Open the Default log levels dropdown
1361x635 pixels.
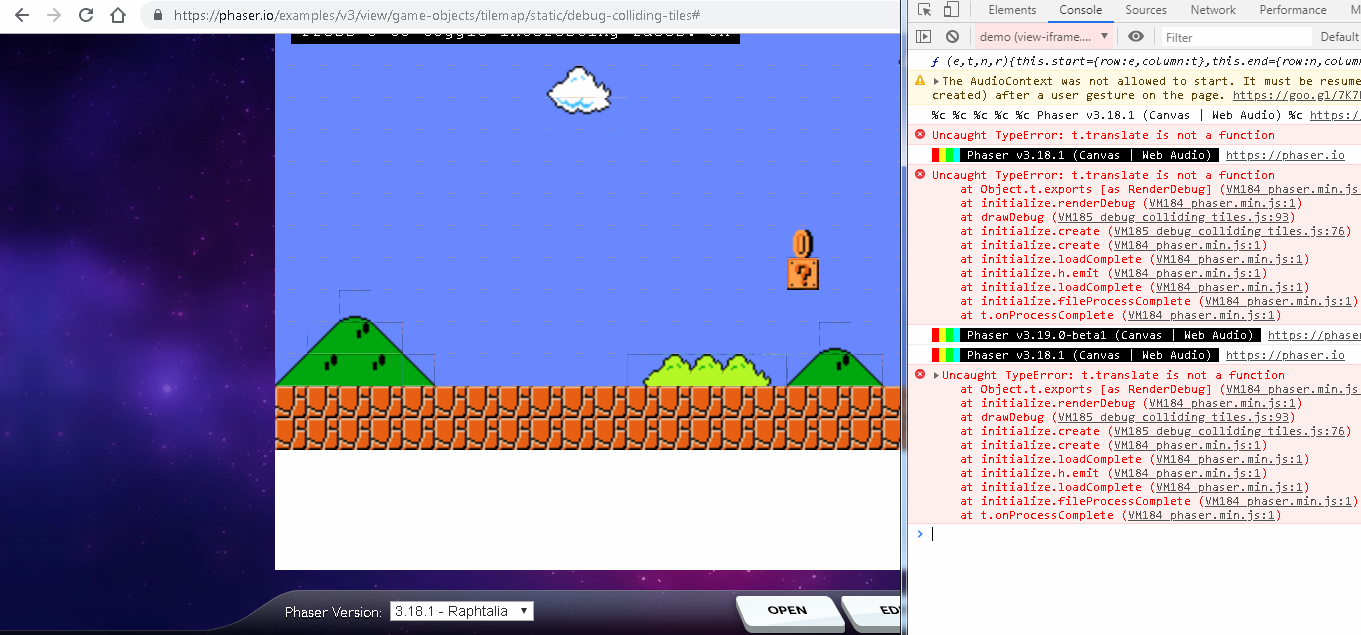[1340, 36]
